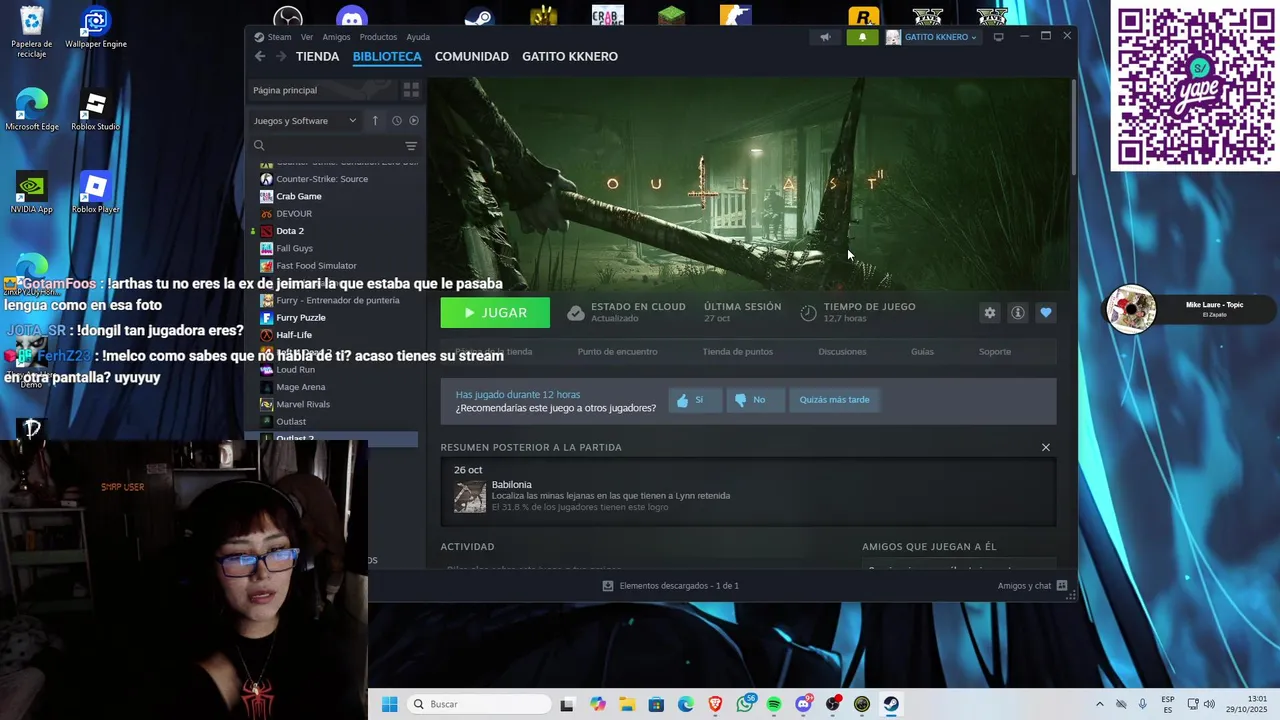Image resolution: width=1280 pixels, height=720 pixels.
Task: Open the Discusiones tab
Action: (842, 352)
